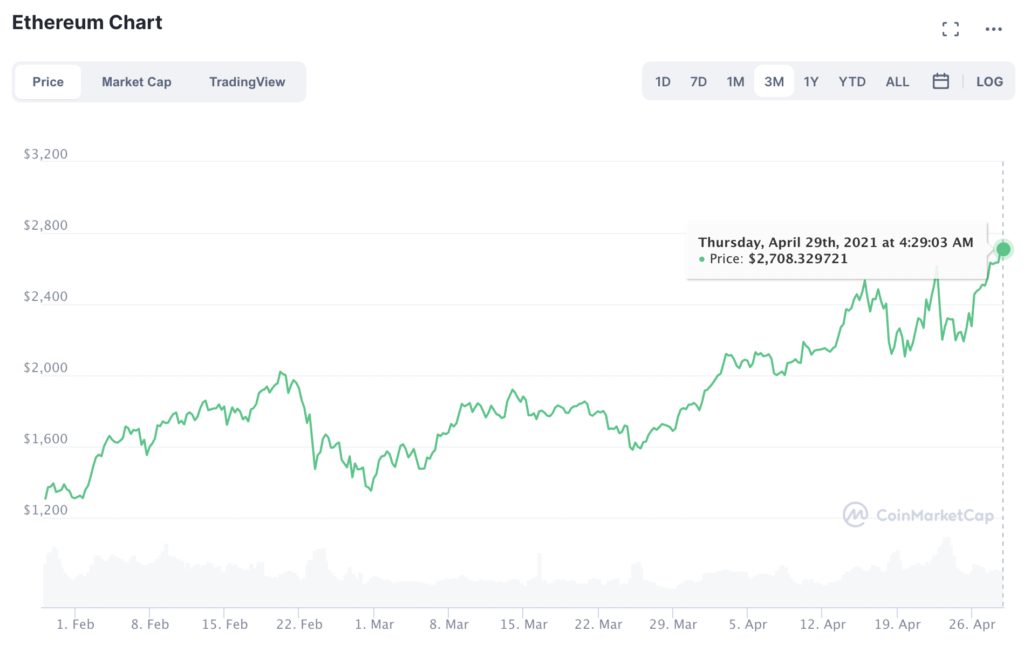Open the three-dot more options menu
This screenshot has width=1024, height=645.
(993, 29)
